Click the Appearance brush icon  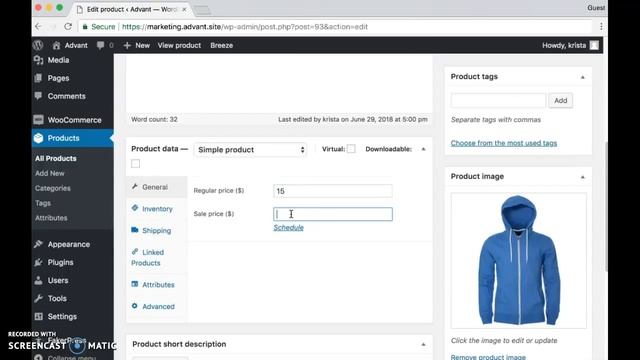click(38, 244)
